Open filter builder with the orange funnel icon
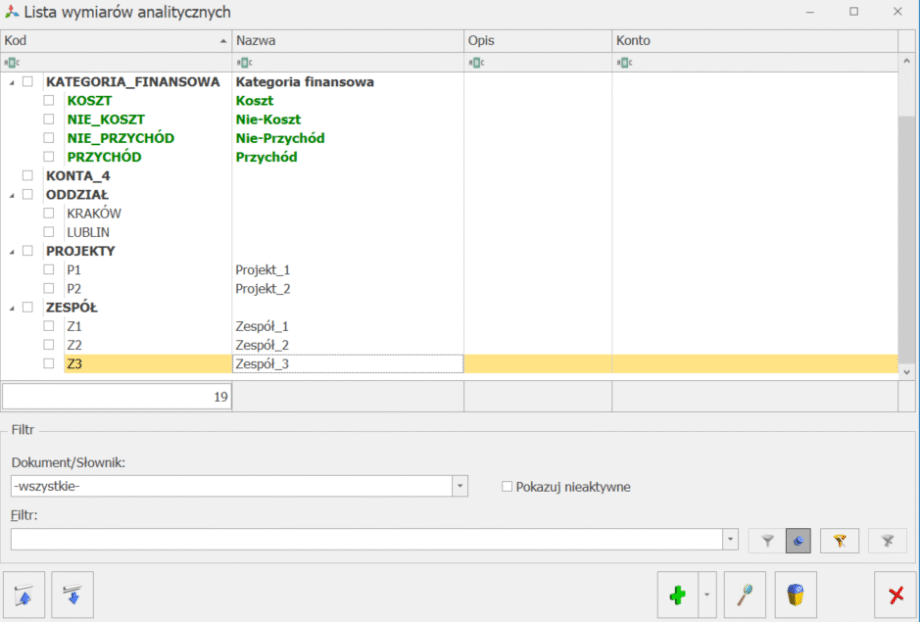The image size is (920, 622). pyautogui.click(x=840, y=540)
